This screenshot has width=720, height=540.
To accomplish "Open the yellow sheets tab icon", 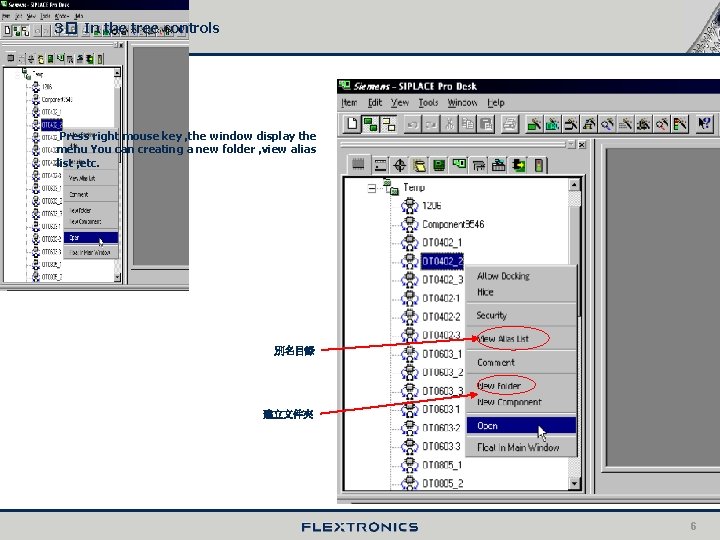I will pyautogui.click(x=419, y=165).
